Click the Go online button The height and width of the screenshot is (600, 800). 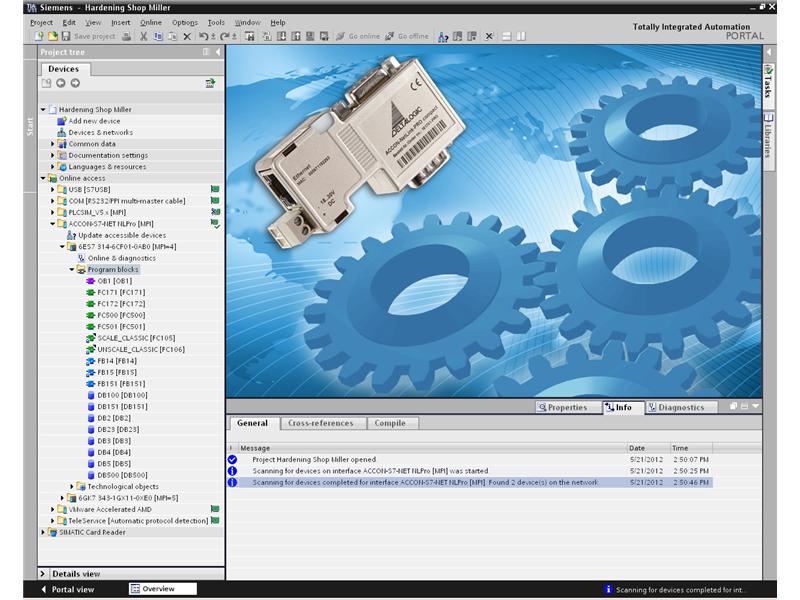(358, 36)
